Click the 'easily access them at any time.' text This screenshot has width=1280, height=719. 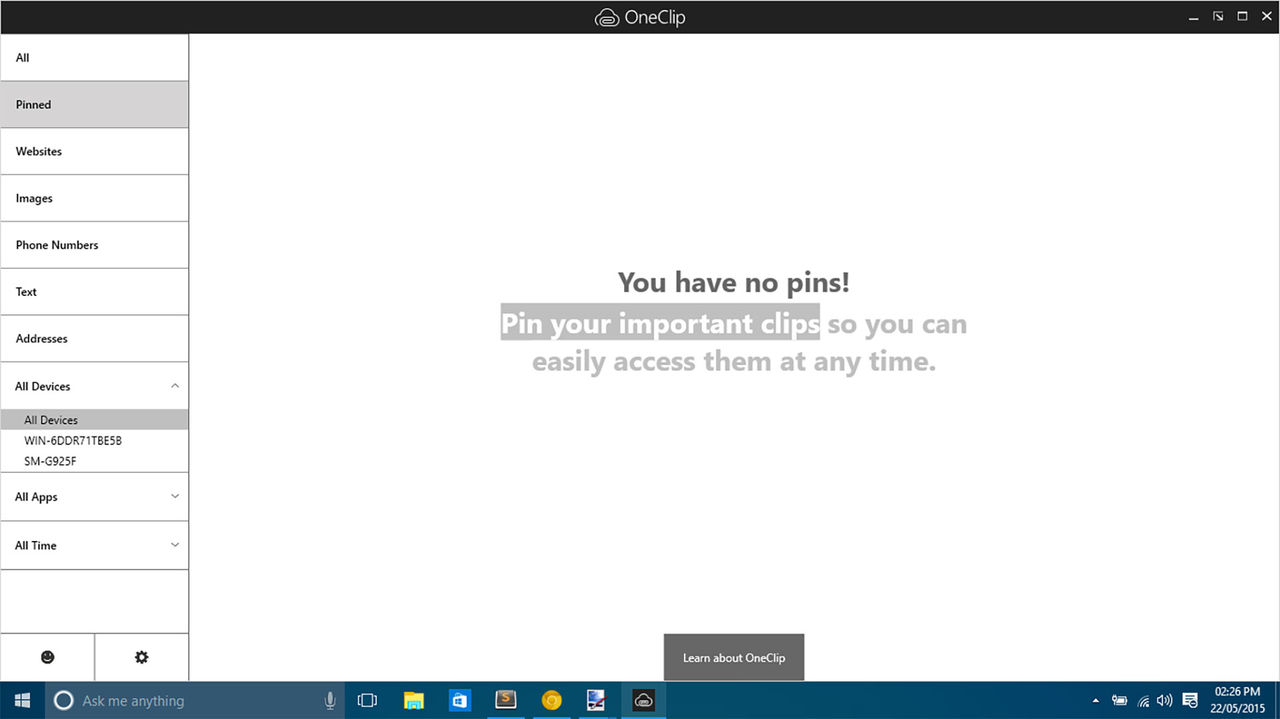coord(734,361)
